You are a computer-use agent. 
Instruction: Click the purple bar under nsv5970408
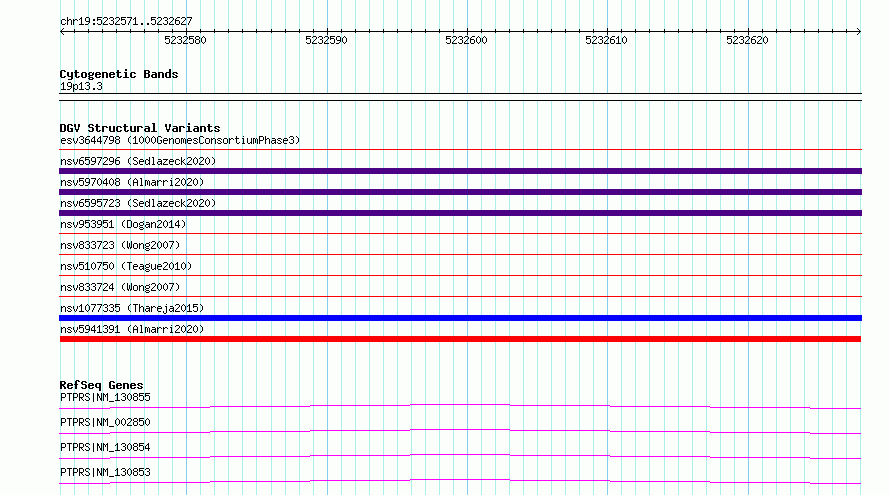[460, 192]
